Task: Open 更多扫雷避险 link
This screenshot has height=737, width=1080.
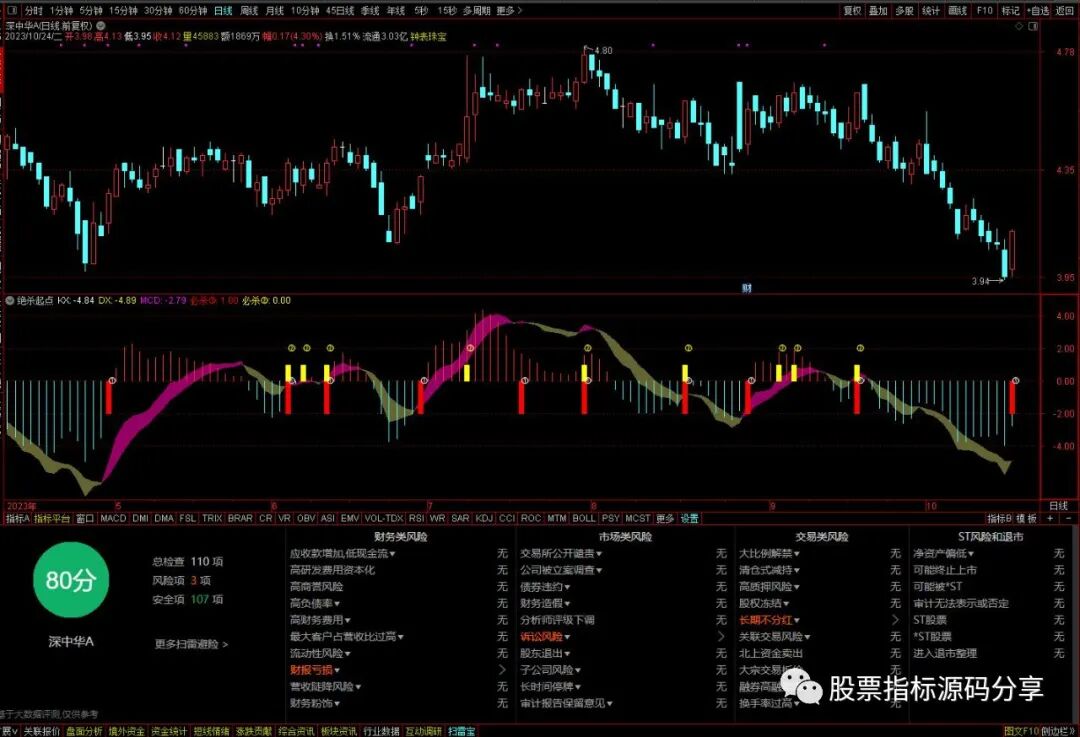Action: 191,644
